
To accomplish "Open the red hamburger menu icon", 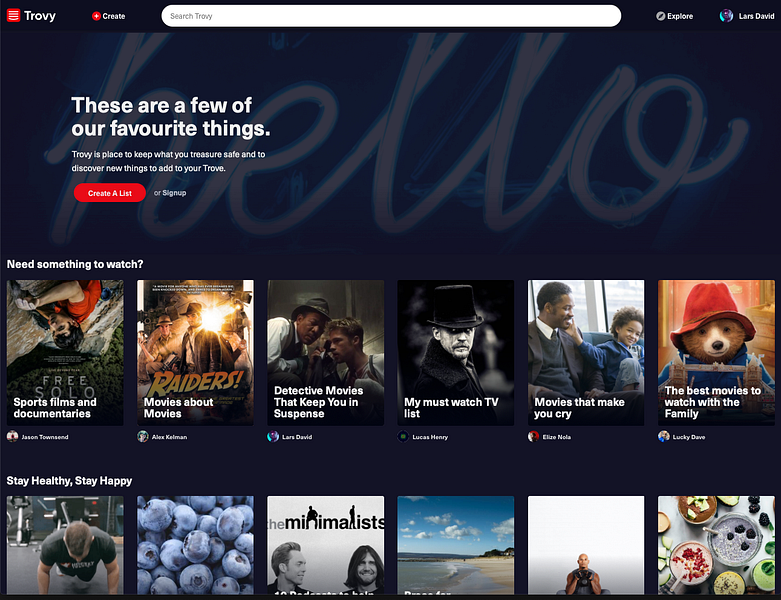I will pos(13,15).
